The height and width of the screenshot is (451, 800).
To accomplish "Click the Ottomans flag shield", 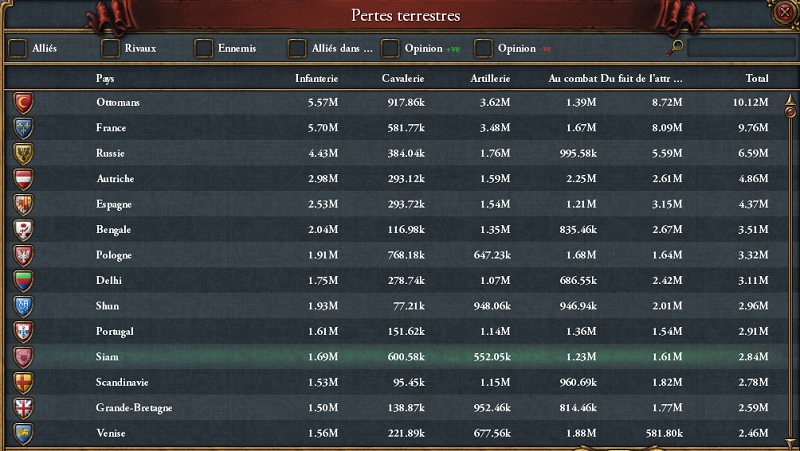I will 23,103.
